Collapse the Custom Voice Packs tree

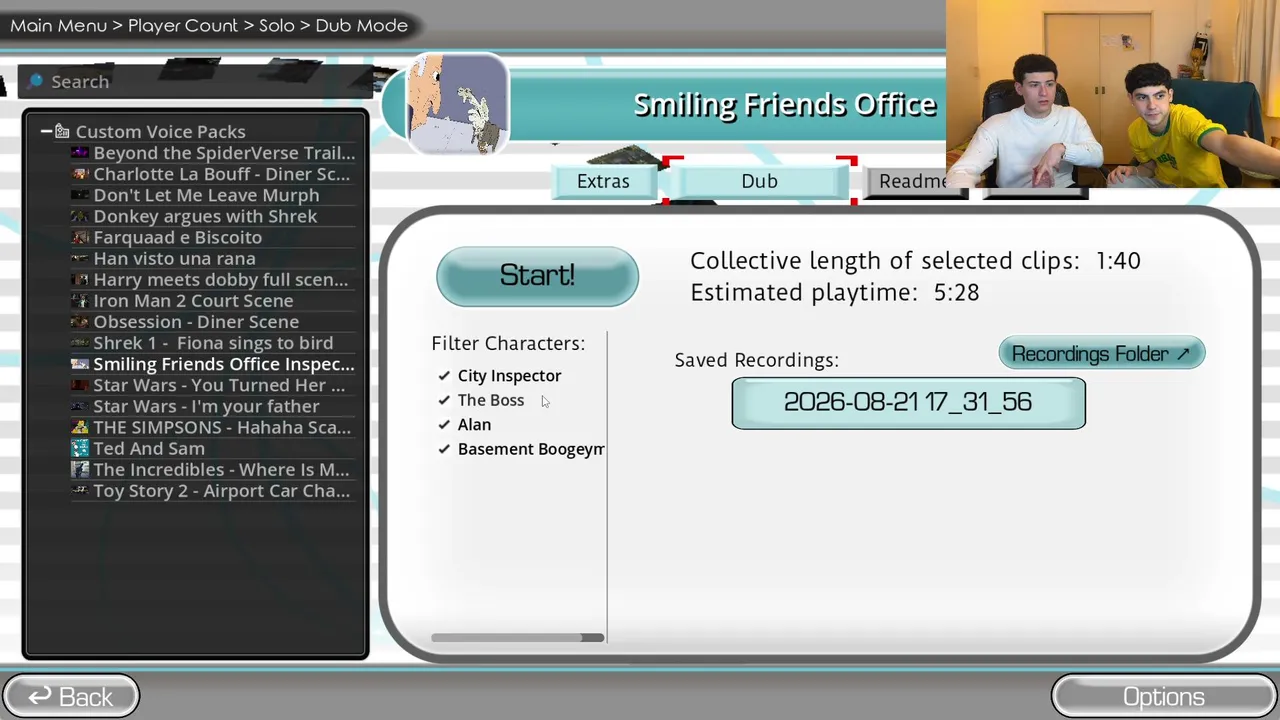[x=46, y=131]
